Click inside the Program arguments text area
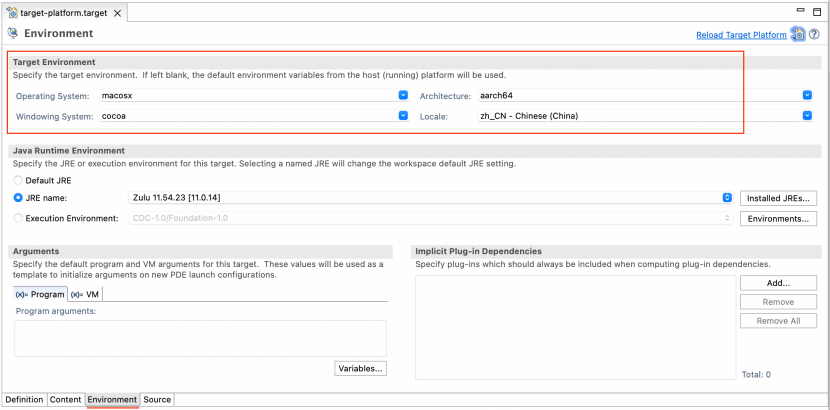Screen dimensions: 830x410 (200, 338)
